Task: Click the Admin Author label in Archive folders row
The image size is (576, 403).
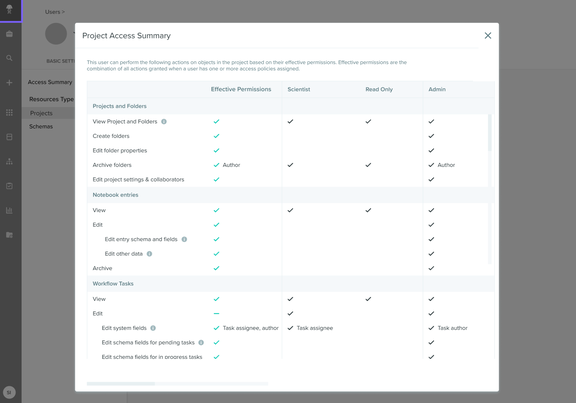Action: 446,165
